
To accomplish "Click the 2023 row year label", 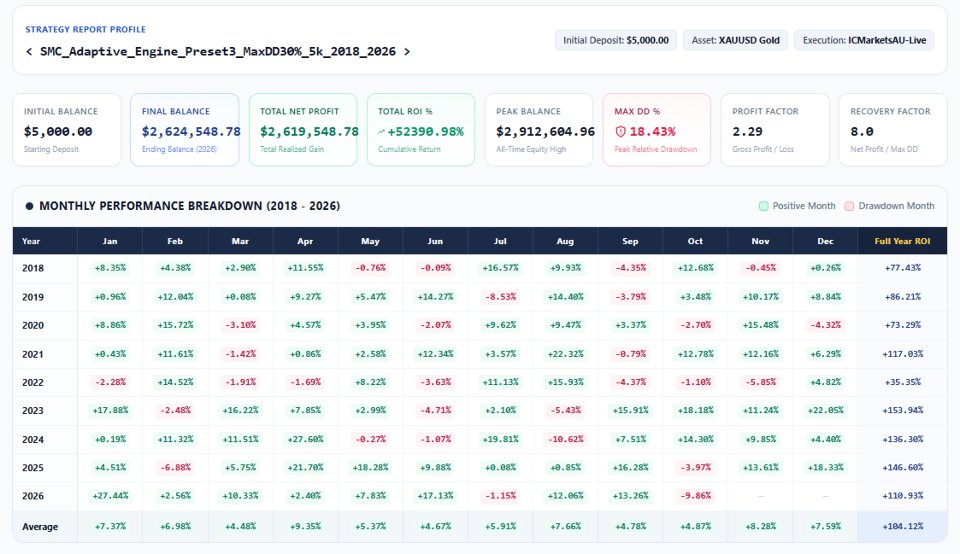I will [x=33, y=411].
